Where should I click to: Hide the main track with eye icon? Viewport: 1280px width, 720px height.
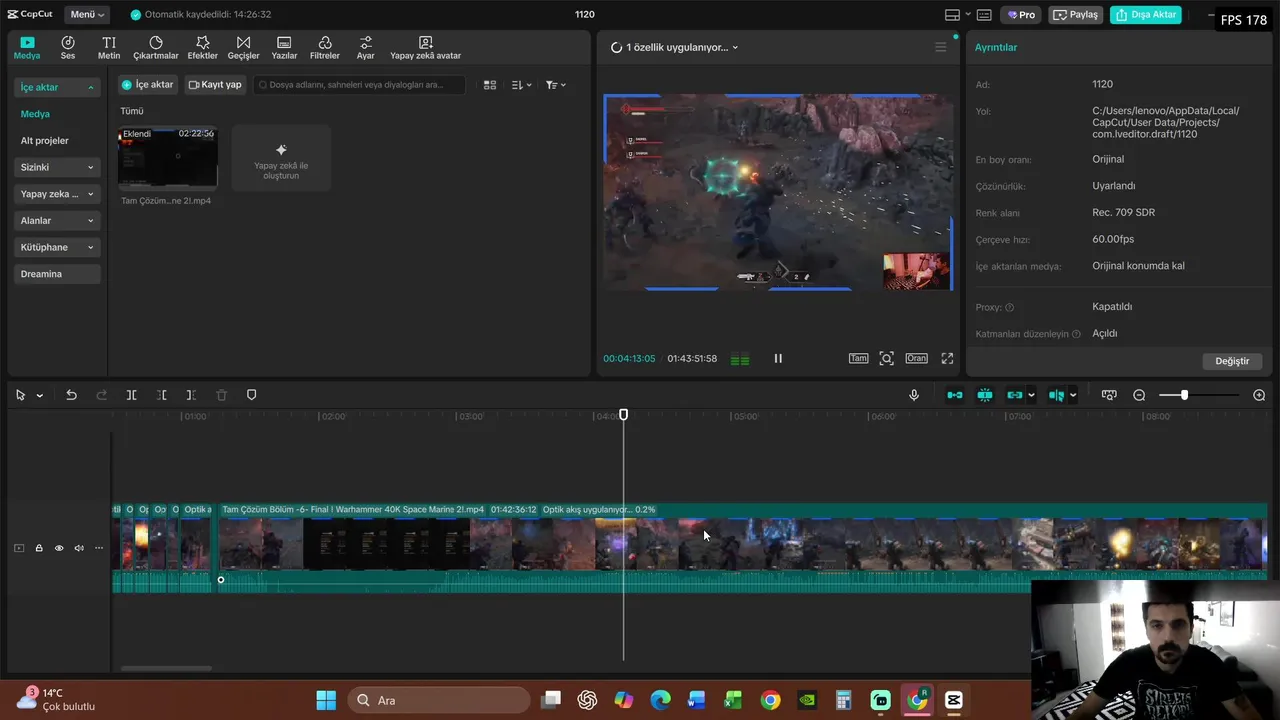59,548
